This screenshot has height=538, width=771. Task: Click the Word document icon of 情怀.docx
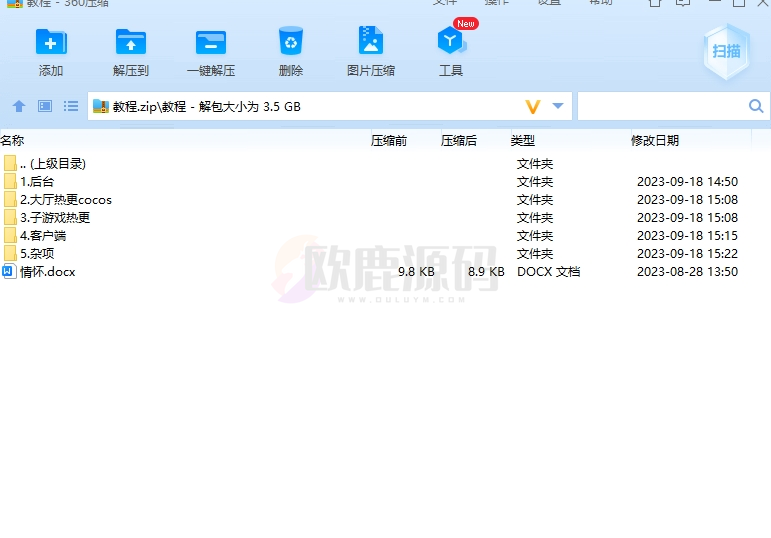point(9,271)
